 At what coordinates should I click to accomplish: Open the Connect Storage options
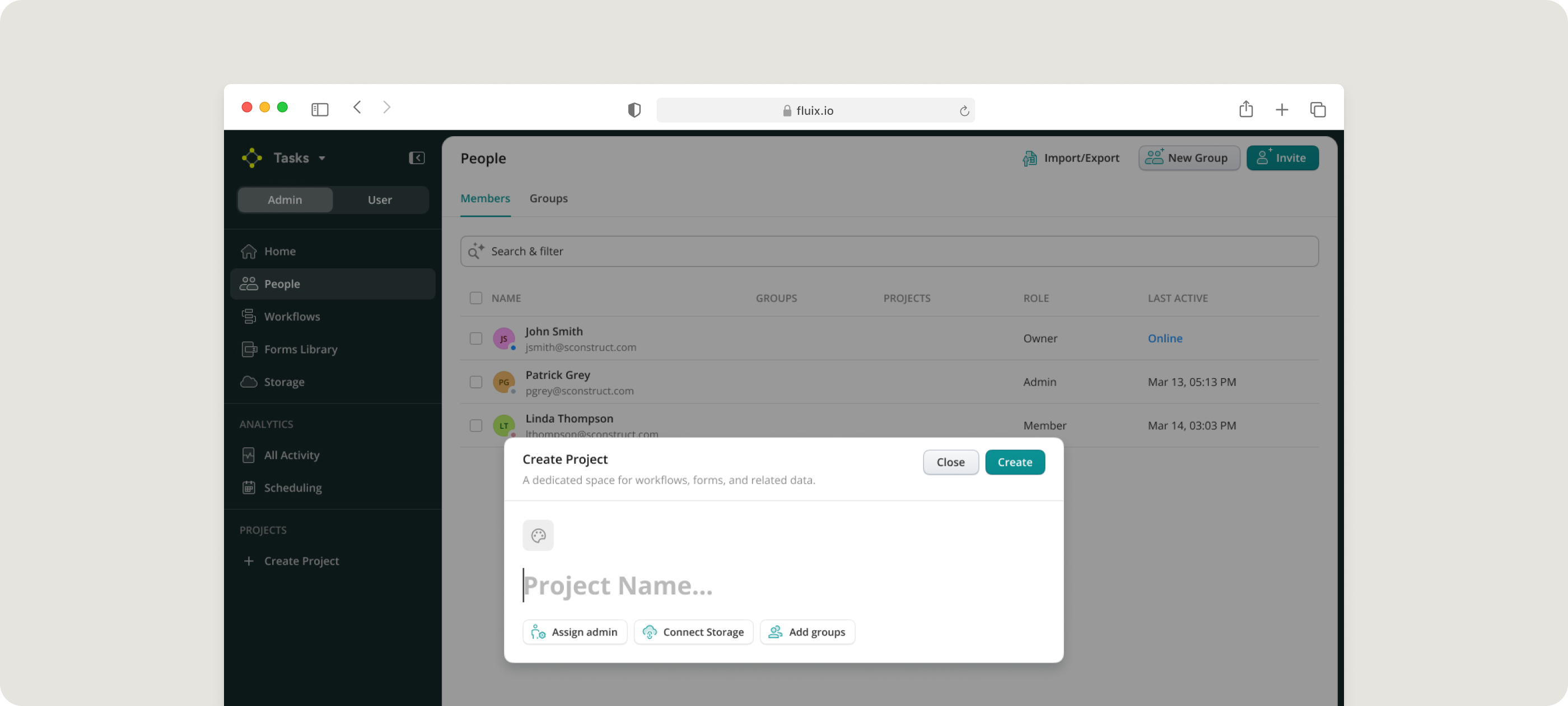pos(693,631)
